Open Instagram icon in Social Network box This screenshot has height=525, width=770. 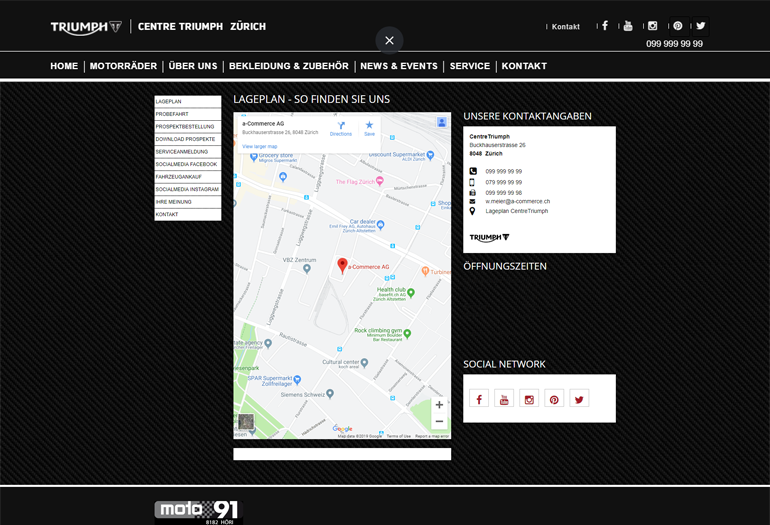point(529,398)
